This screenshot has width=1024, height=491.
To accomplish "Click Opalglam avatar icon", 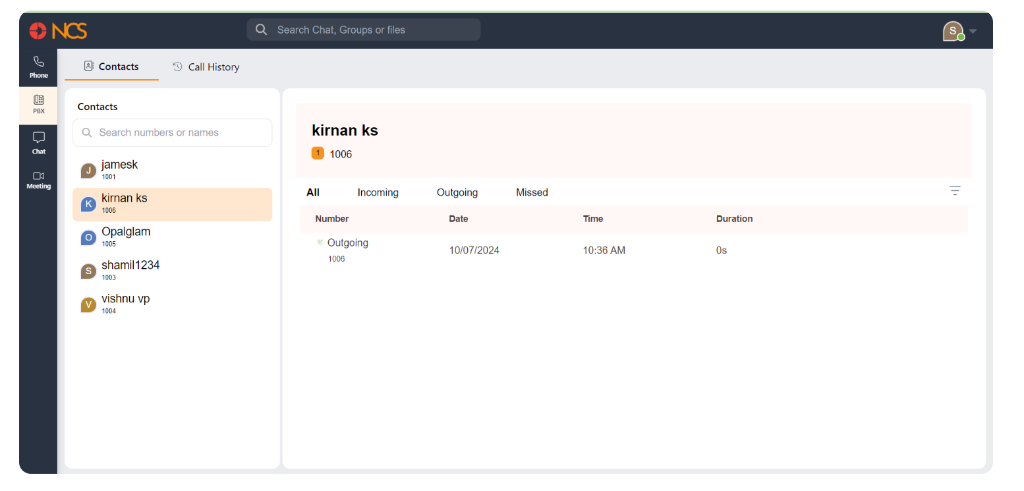I will (88, 237).
